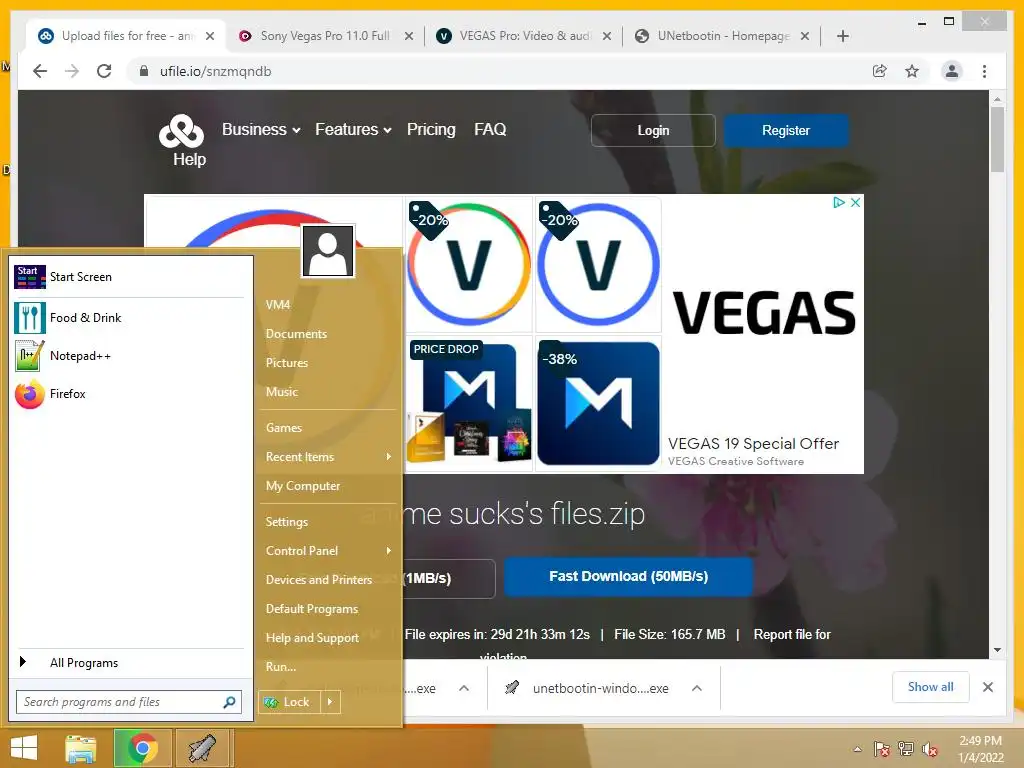Click the Action Center flag icon
This screenshot has height=768, width=1024.
tap(882, 749)
